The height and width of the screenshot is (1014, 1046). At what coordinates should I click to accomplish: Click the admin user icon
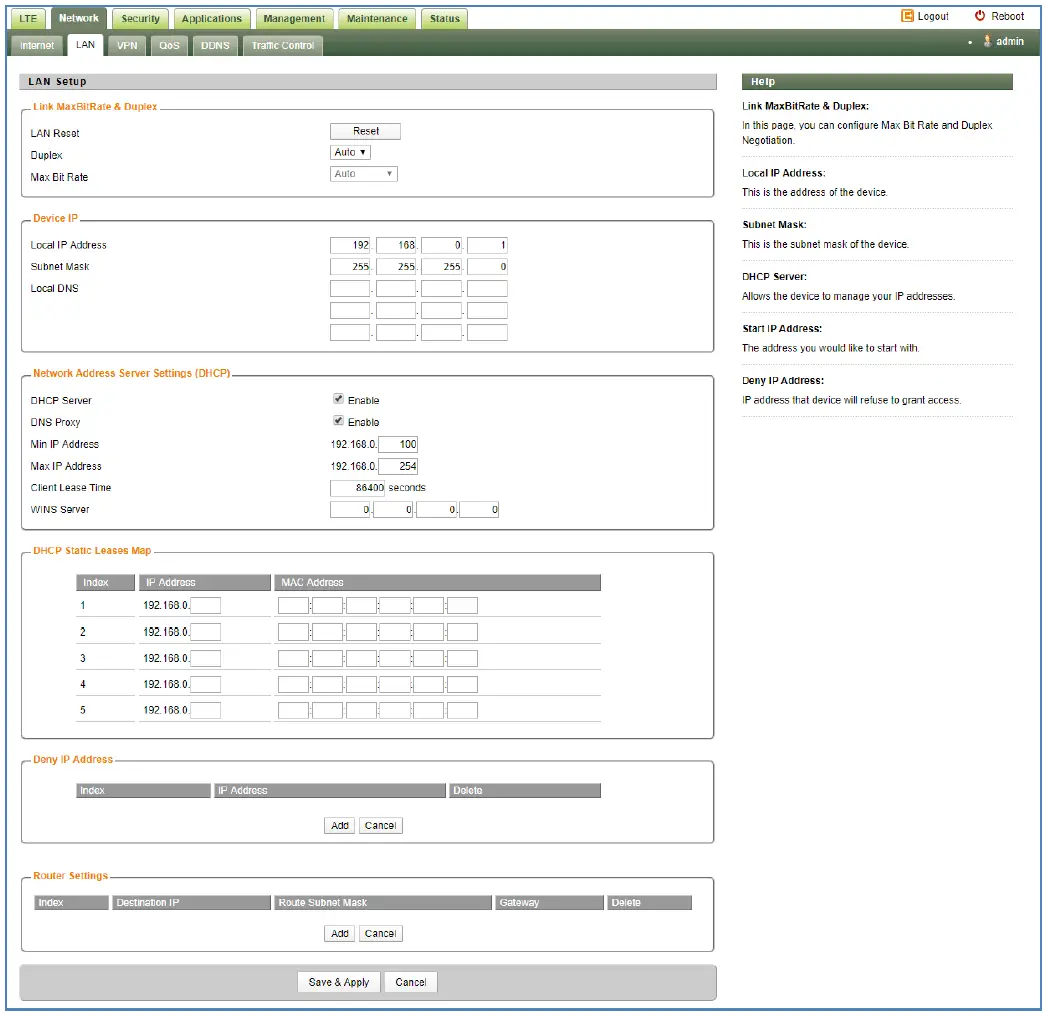(x=987, y=42)
